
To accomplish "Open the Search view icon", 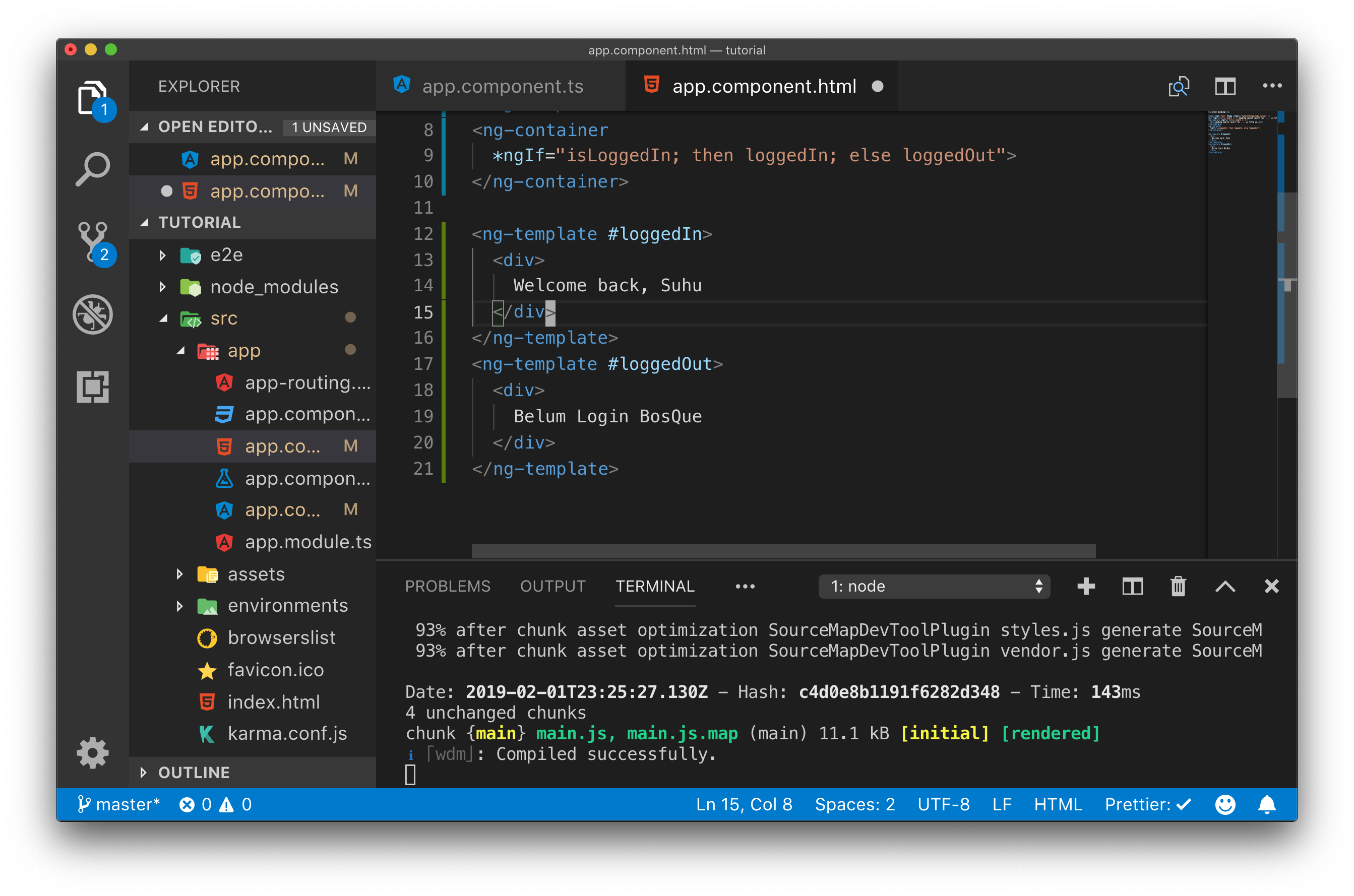I will tap(93, 169).
